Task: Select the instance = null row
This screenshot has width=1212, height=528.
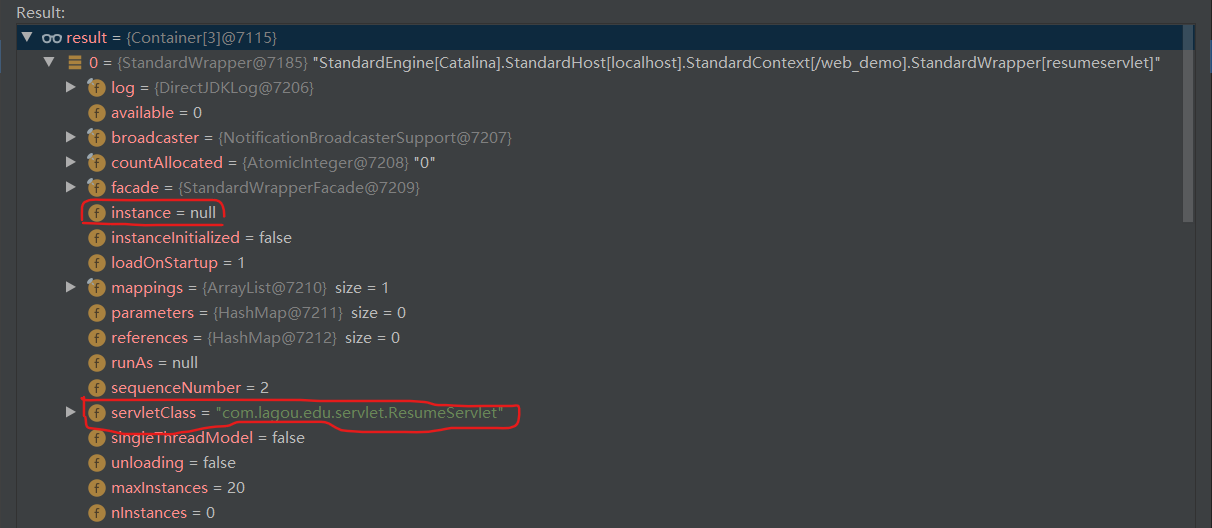Action: pos(598,213)
